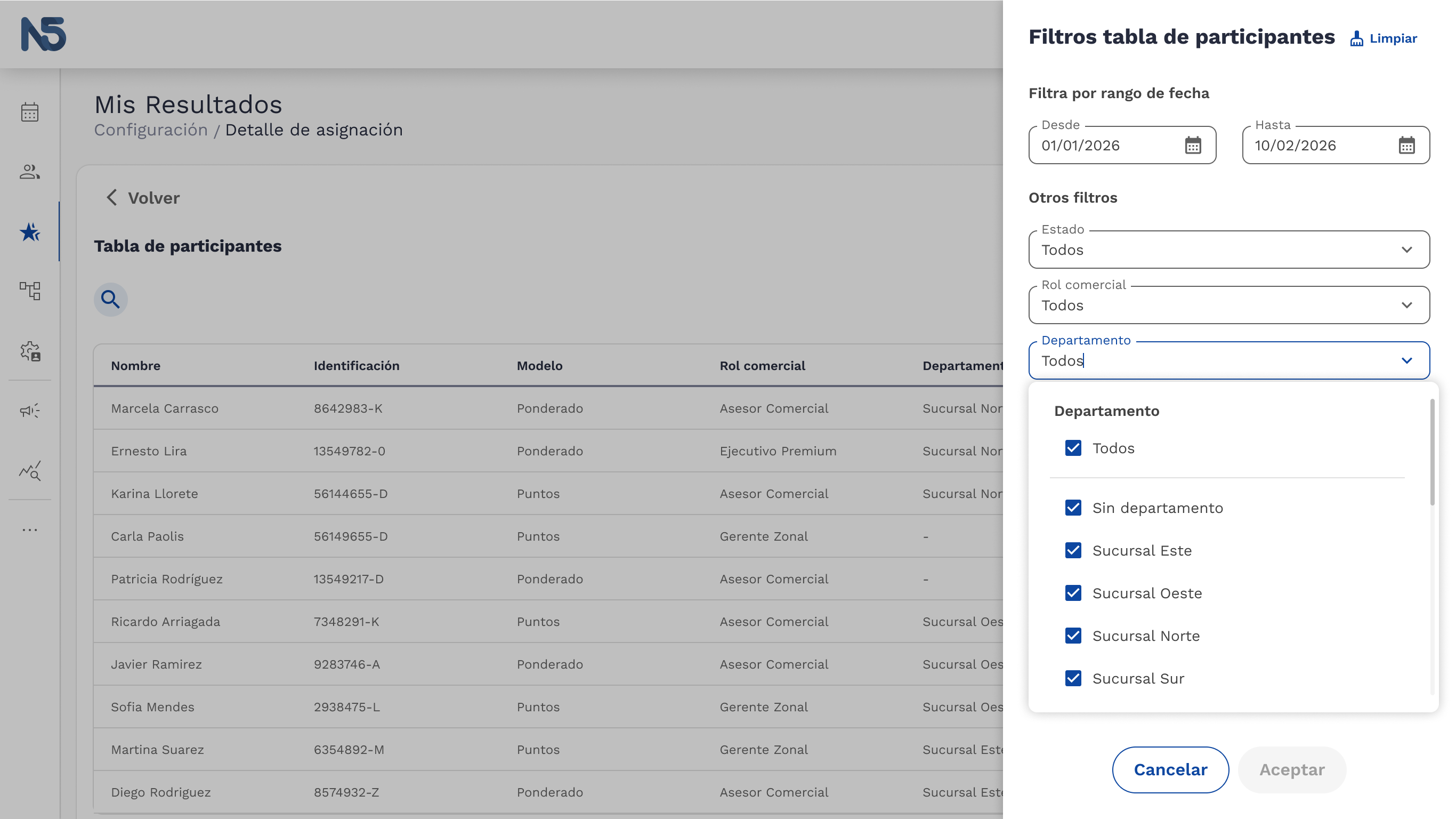The height and width of the screenshot is (819, 1456).
Task: Click identification 56144655-D cell
Action: click(351, 494)
